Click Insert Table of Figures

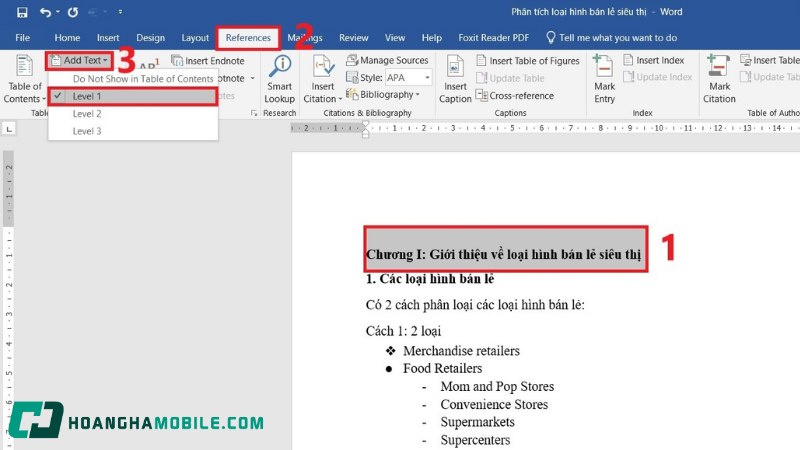(533, 61)
